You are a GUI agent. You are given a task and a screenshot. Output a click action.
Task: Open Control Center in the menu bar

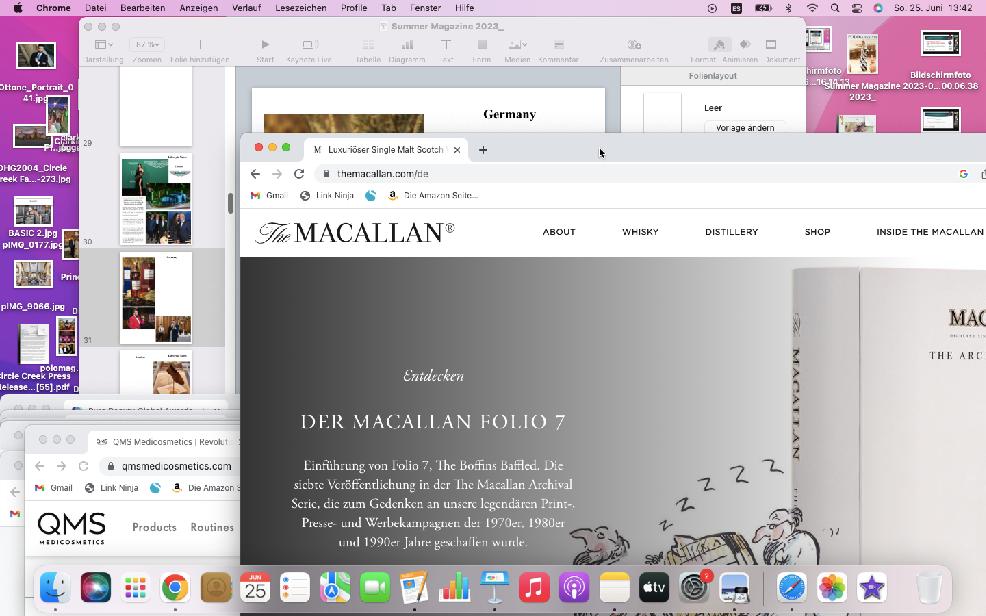[856, 8]
